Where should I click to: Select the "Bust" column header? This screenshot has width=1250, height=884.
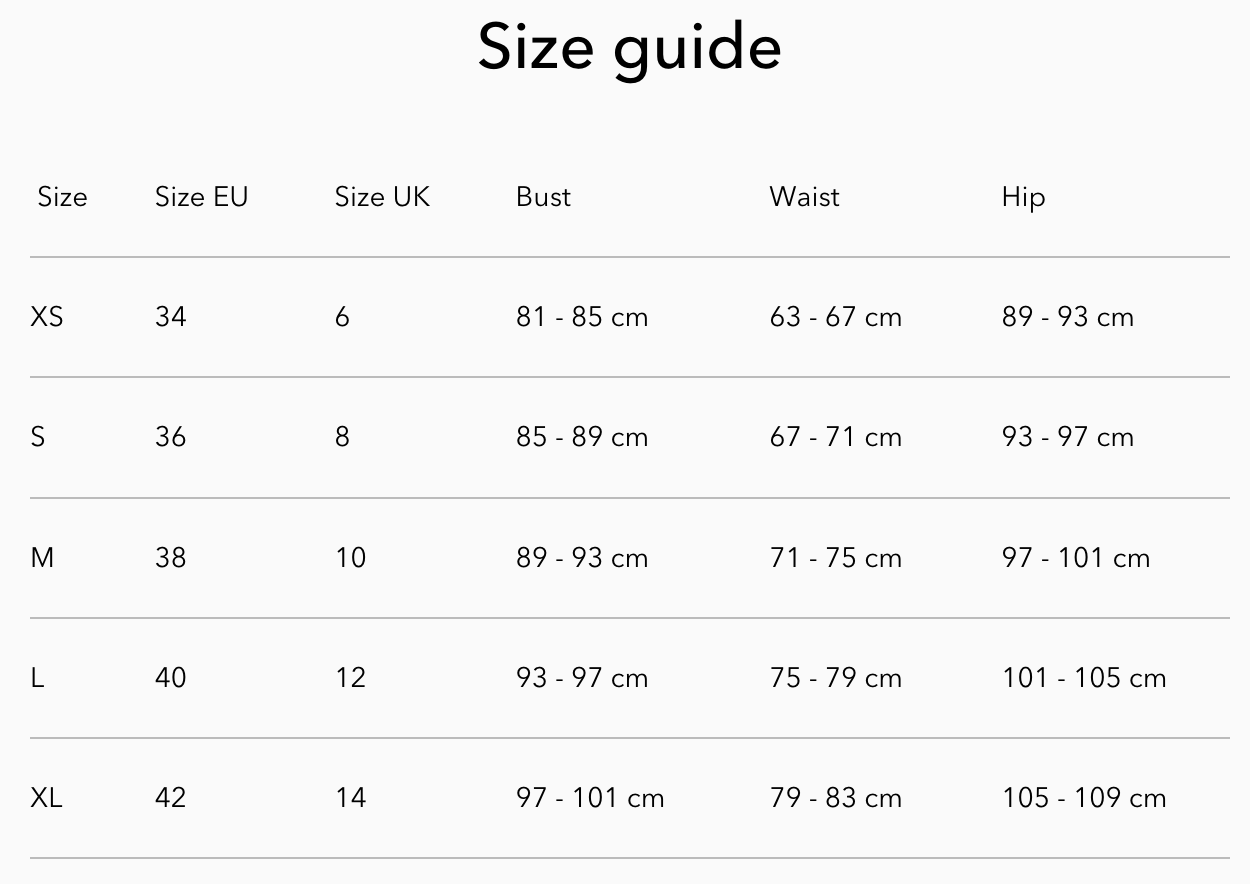543,197
